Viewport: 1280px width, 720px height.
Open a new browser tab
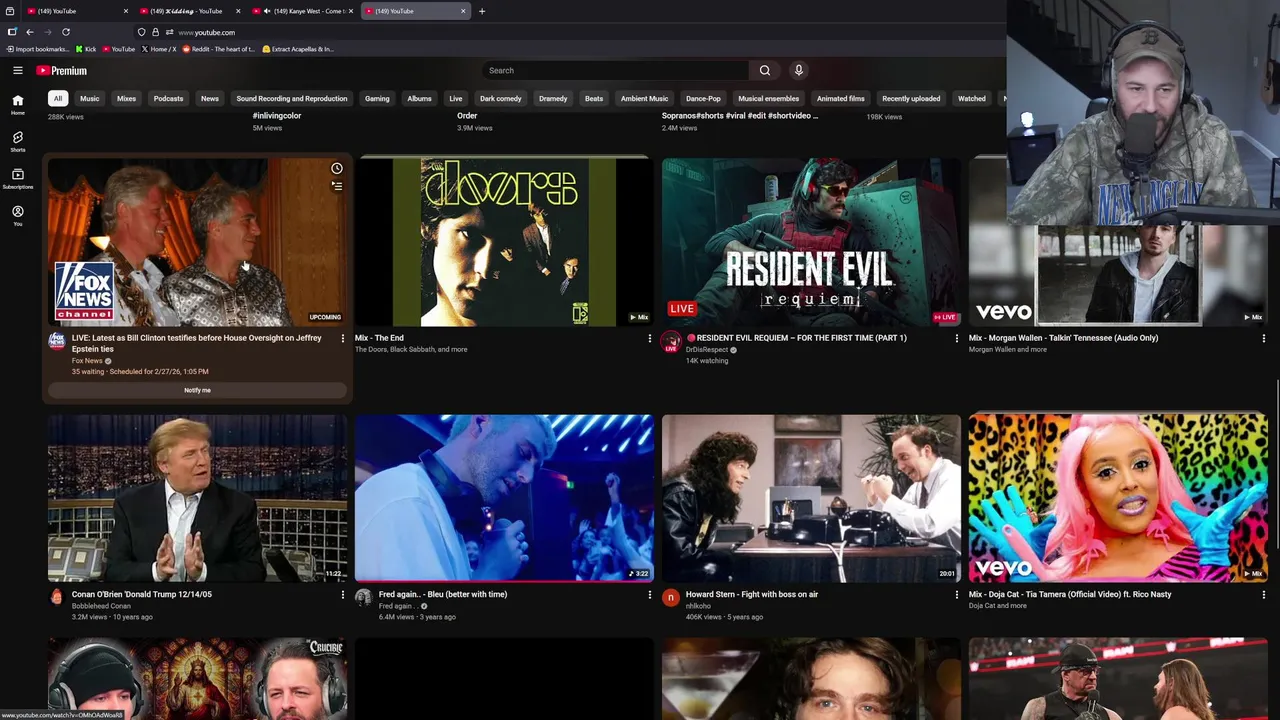(482, 11)
